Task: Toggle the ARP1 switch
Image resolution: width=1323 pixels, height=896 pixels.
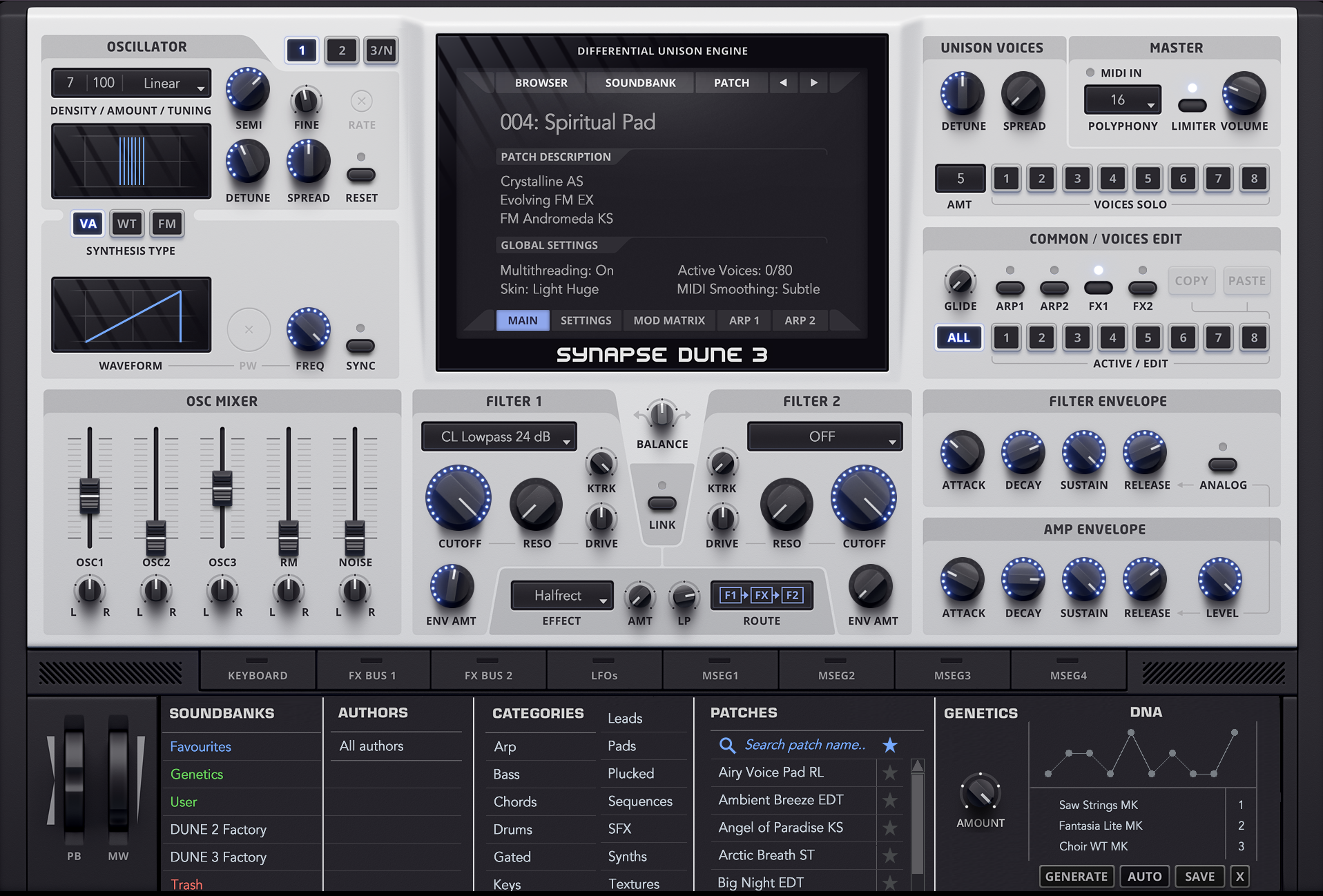Action: [1010, 287]
